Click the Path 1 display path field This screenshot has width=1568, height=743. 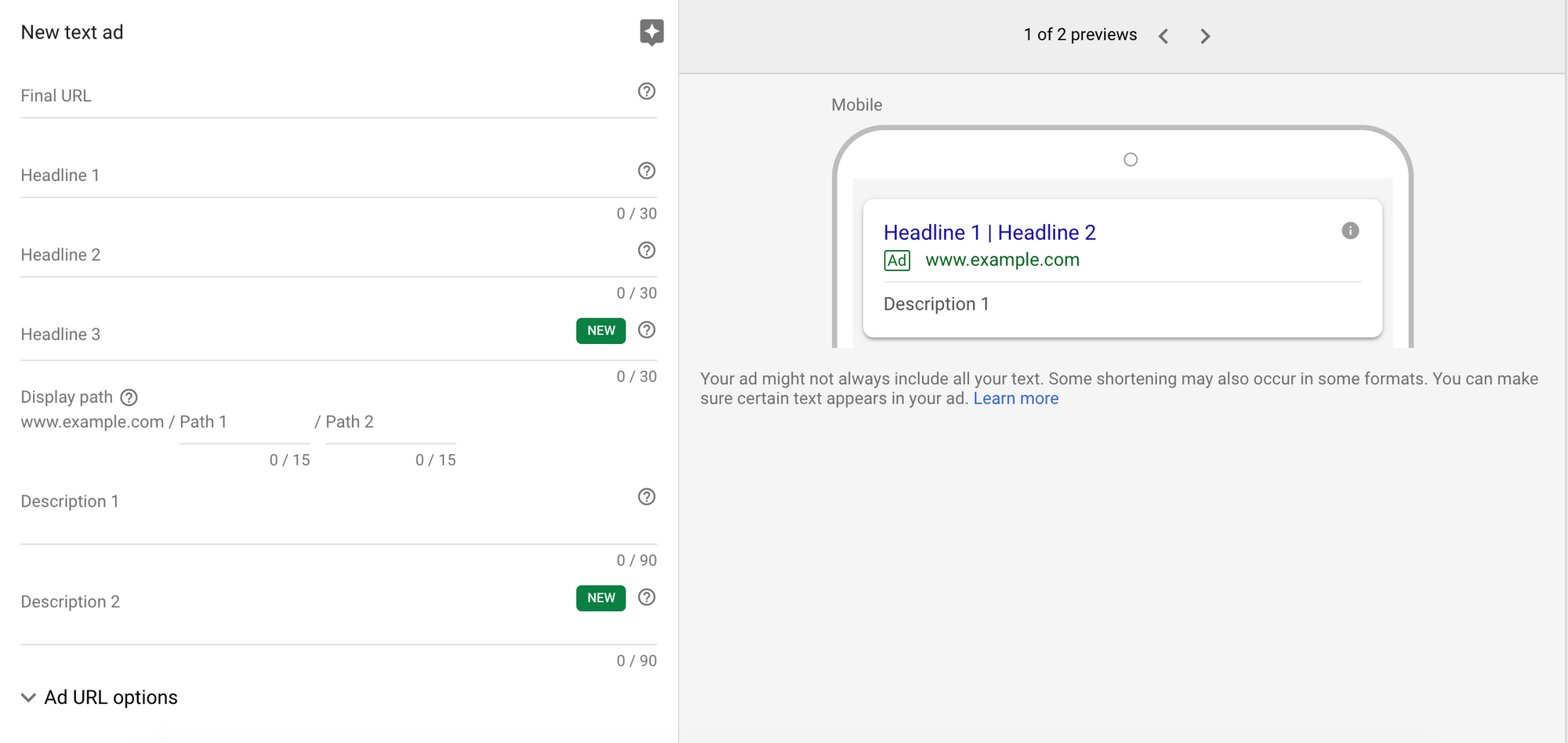pos(244,423)
